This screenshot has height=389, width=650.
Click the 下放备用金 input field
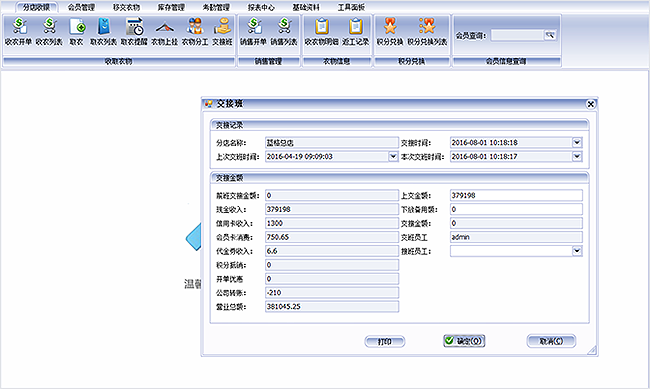coord(516,209)
